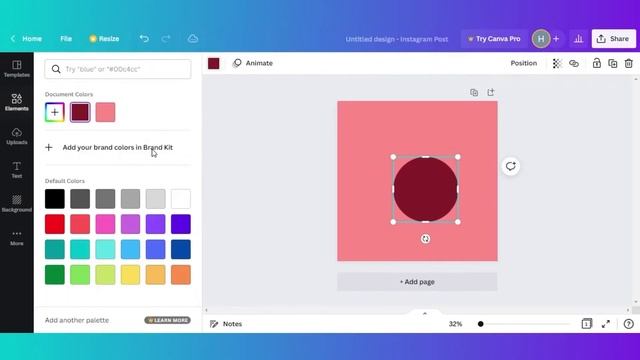Click the comment bubble icon beside canvas
The height and width of the screenshot is (360, 640).
(x=511, y=166)
